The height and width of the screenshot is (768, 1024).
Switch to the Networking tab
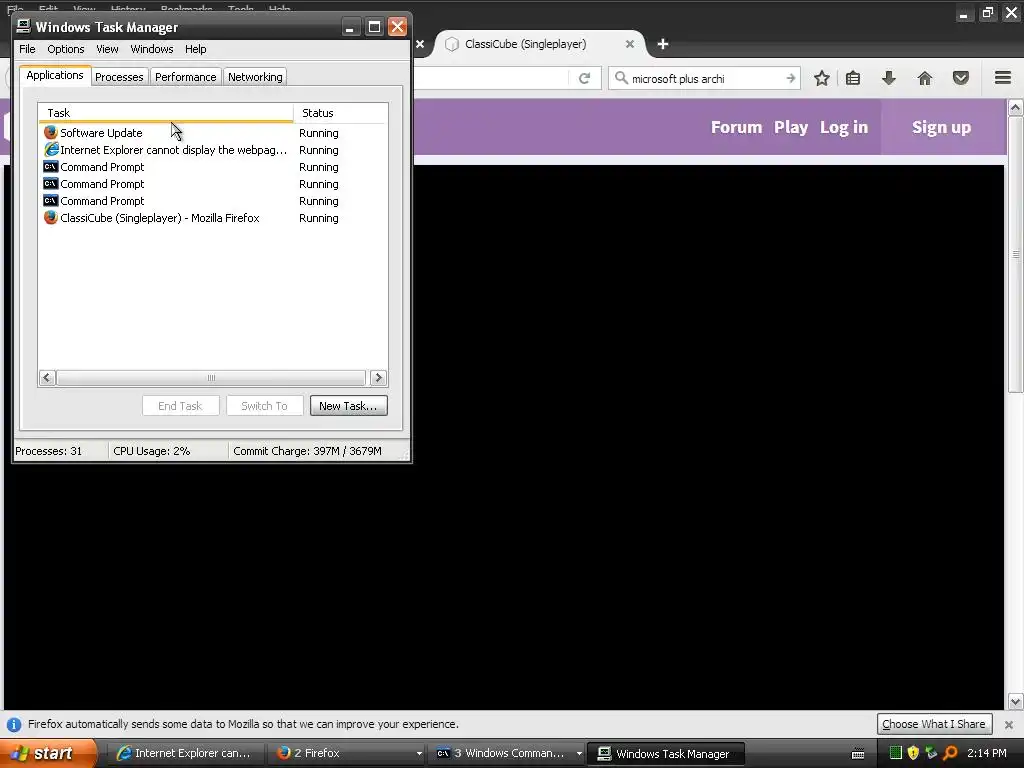255,77
